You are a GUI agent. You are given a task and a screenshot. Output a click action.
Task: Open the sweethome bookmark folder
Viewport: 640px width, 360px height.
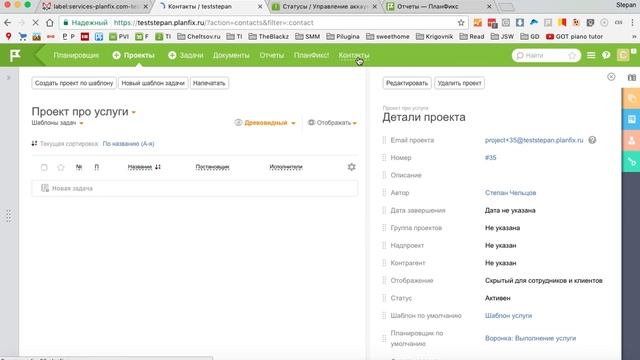click(x=388, y=37)
